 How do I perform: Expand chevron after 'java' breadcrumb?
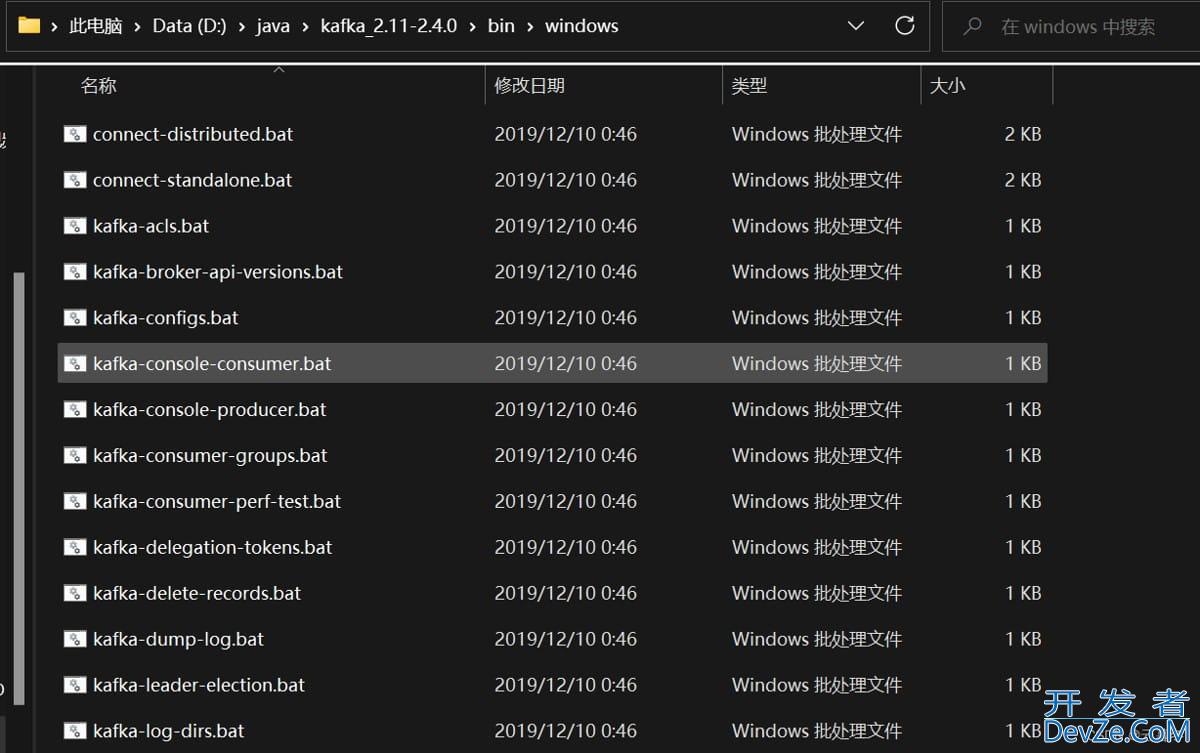(x=304, y=26)
